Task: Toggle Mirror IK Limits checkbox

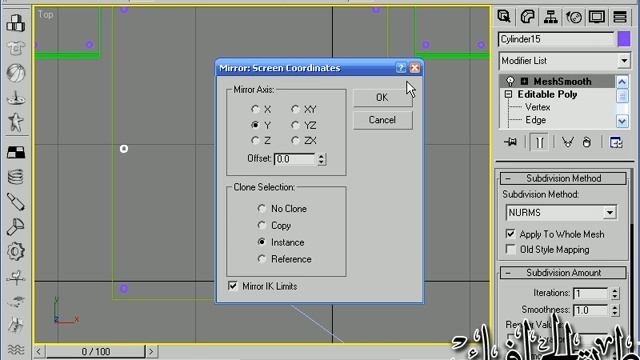Action: (x=233, y=286)
